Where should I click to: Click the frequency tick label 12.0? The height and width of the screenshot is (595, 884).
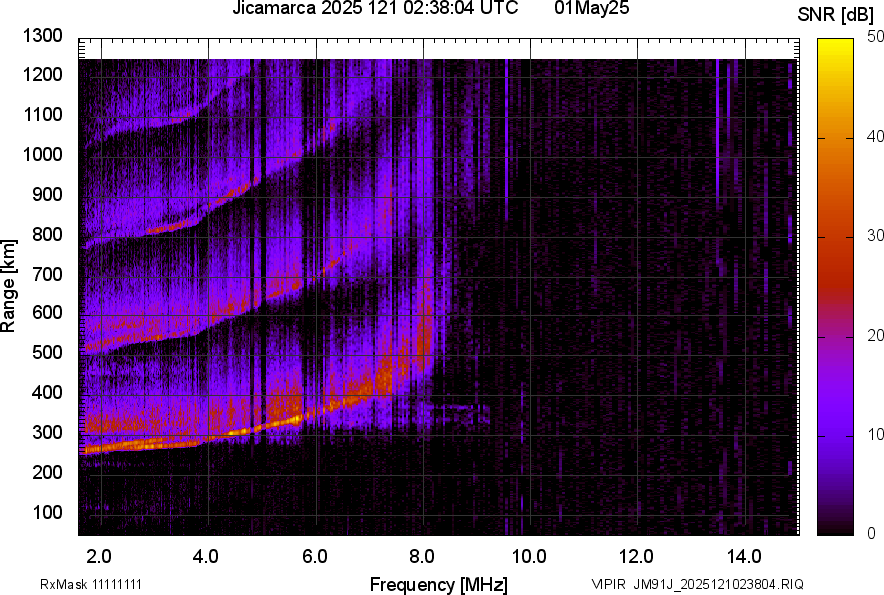coord(636,557)
